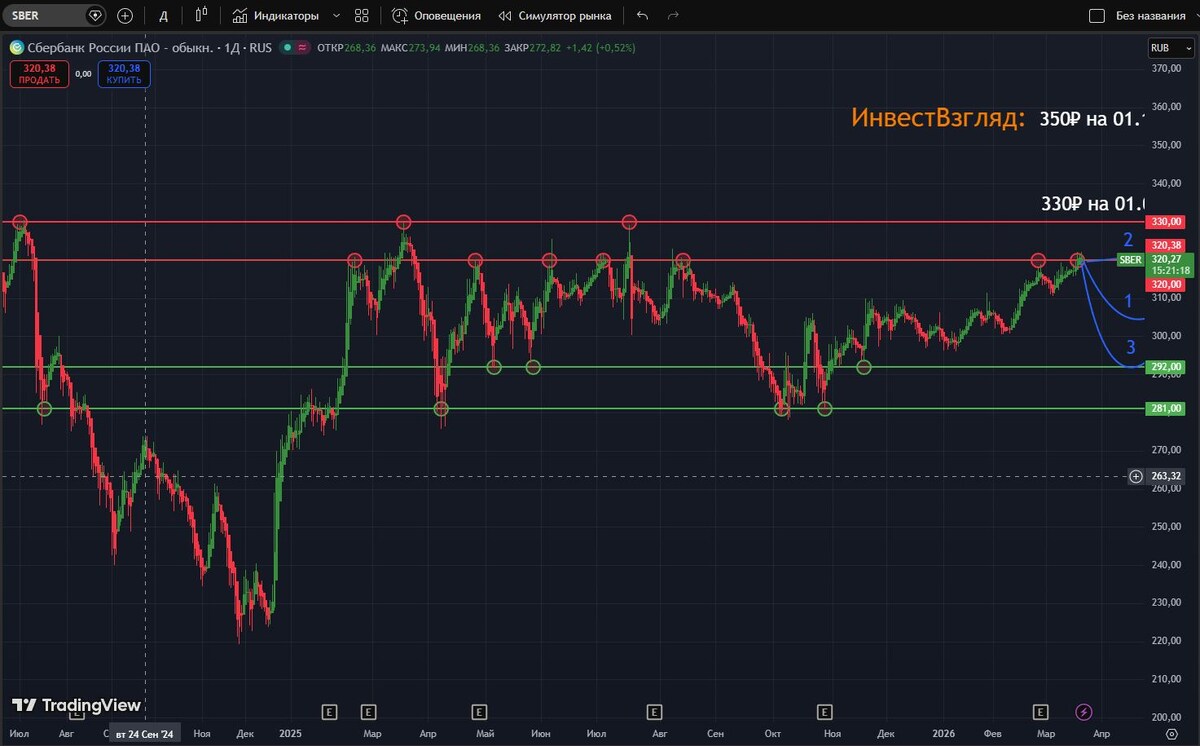Click the green 281,00 price label
1200x746 pixels.
(x=1167, y=408)
